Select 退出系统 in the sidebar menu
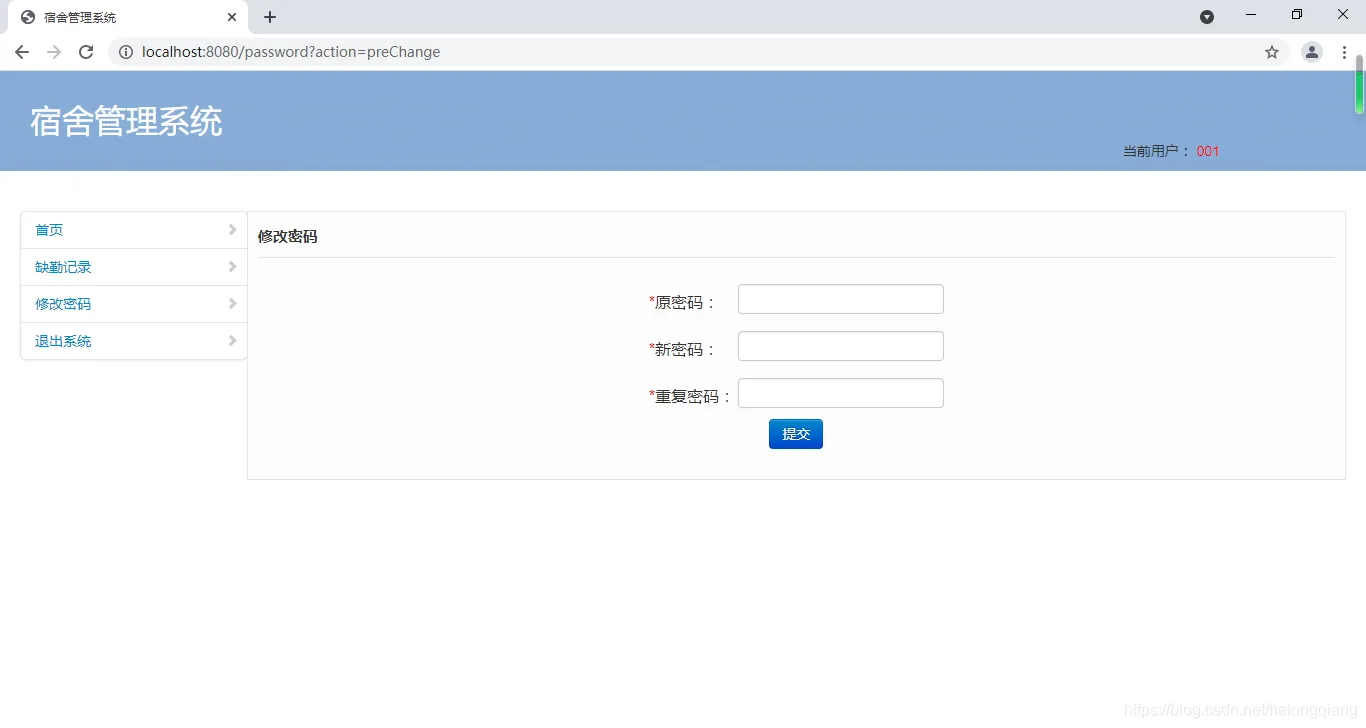Image resolution: width=1366 pixels, height=728 pixels. (134, 341)
